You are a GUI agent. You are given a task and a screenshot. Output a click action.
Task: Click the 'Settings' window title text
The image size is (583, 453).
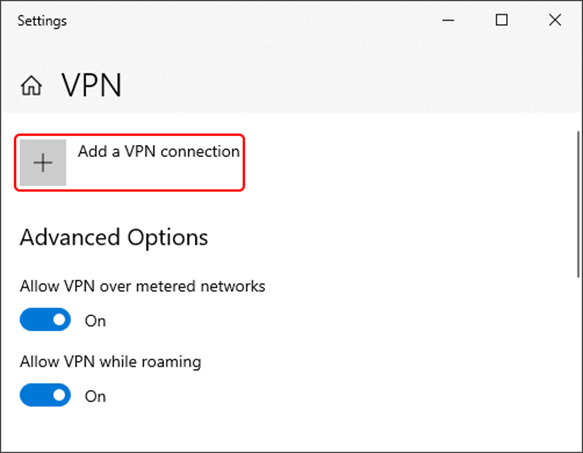click(x=42, y=21)
